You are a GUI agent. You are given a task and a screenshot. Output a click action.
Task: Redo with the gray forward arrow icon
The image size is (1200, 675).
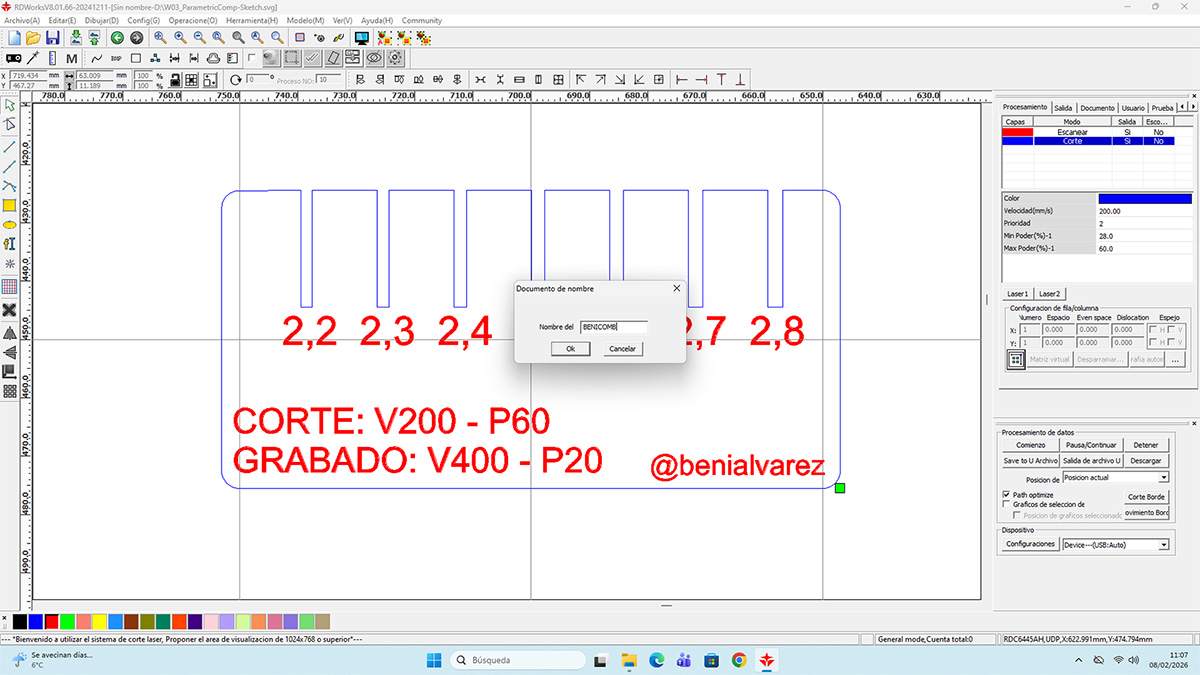136,37
